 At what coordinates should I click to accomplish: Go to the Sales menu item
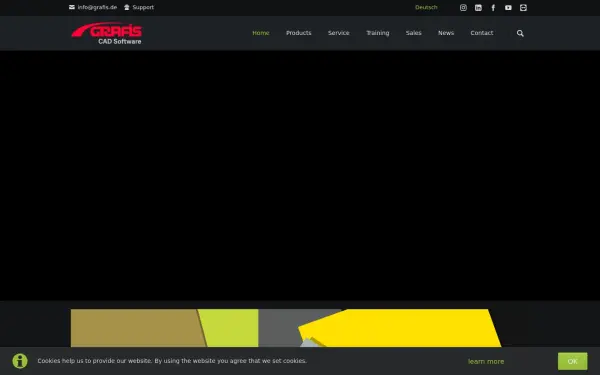point(414,33)
